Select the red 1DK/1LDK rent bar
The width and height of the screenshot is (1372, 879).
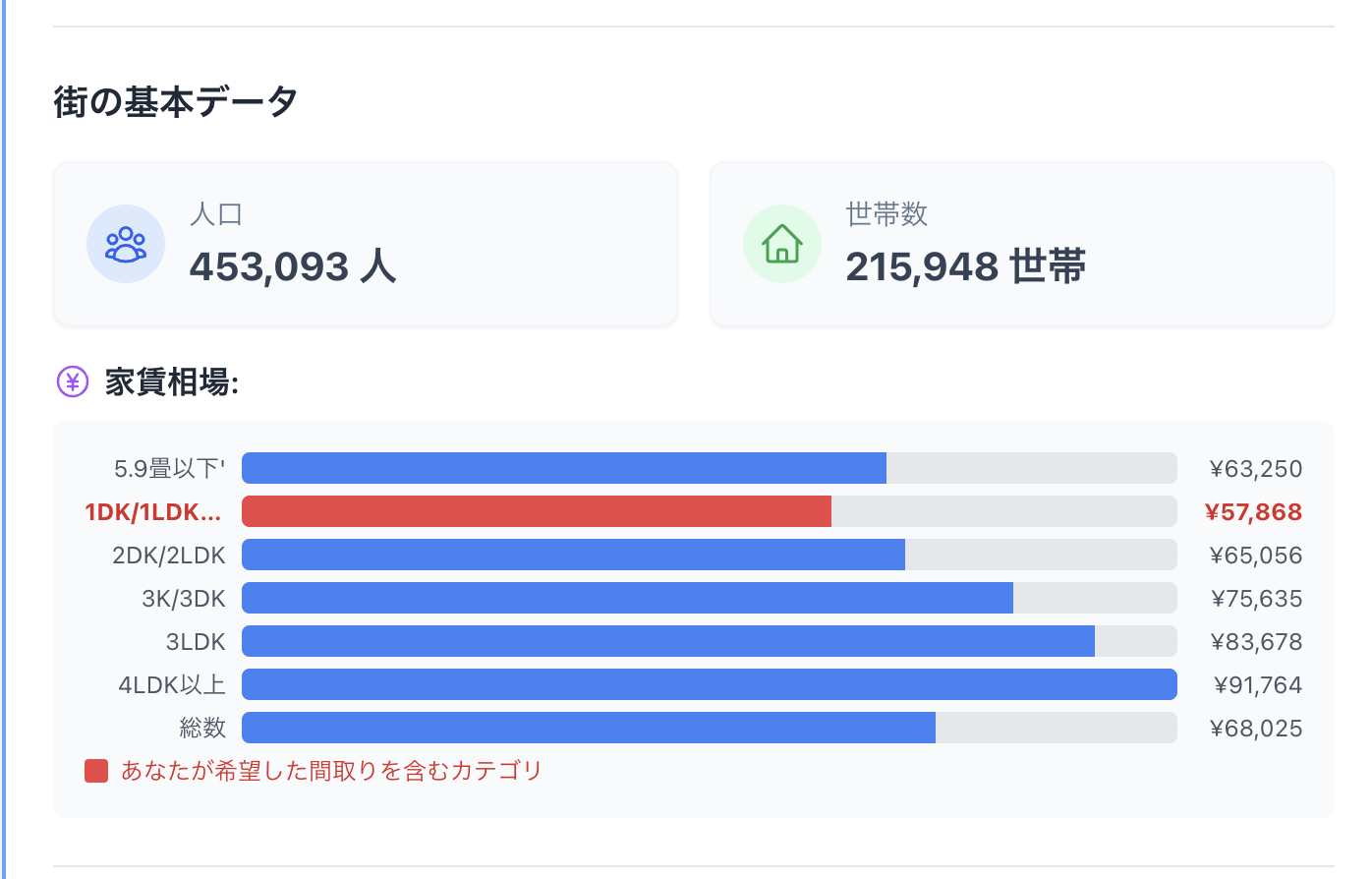(537, 511)
